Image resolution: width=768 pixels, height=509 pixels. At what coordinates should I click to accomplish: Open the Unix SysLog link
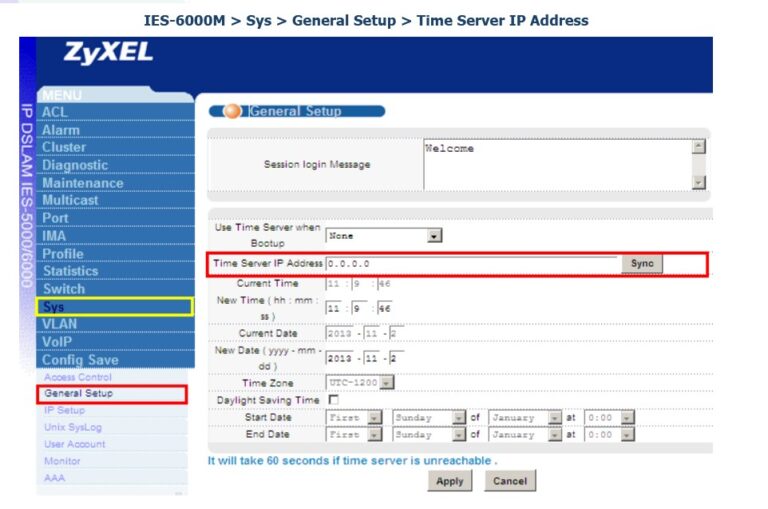tap(73, 427)
